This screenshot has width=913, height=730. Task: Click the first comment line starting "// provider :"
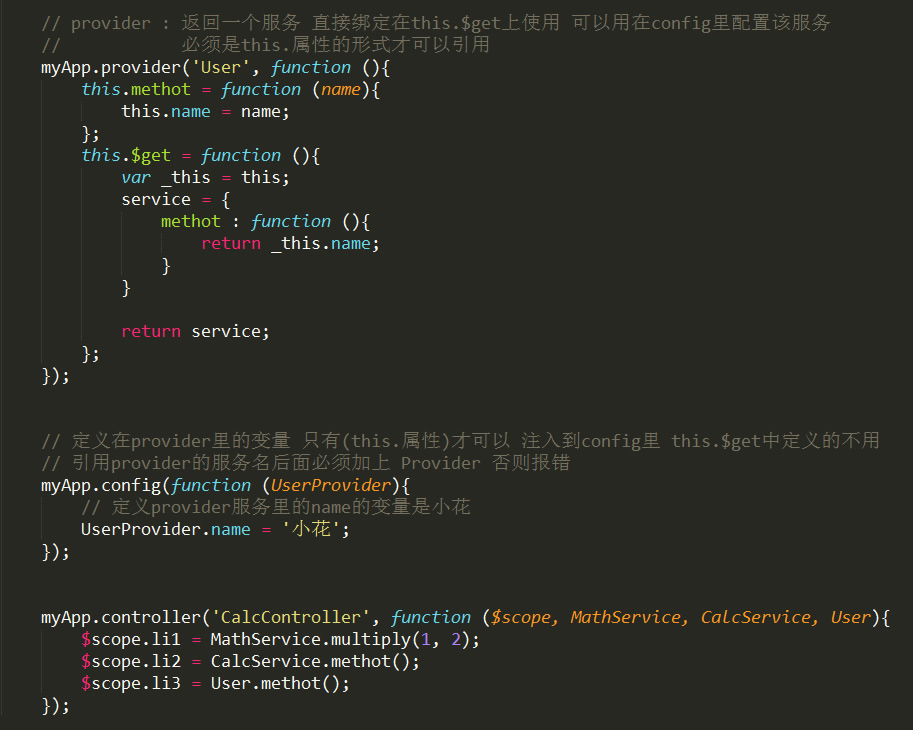[x=436, y=23]
